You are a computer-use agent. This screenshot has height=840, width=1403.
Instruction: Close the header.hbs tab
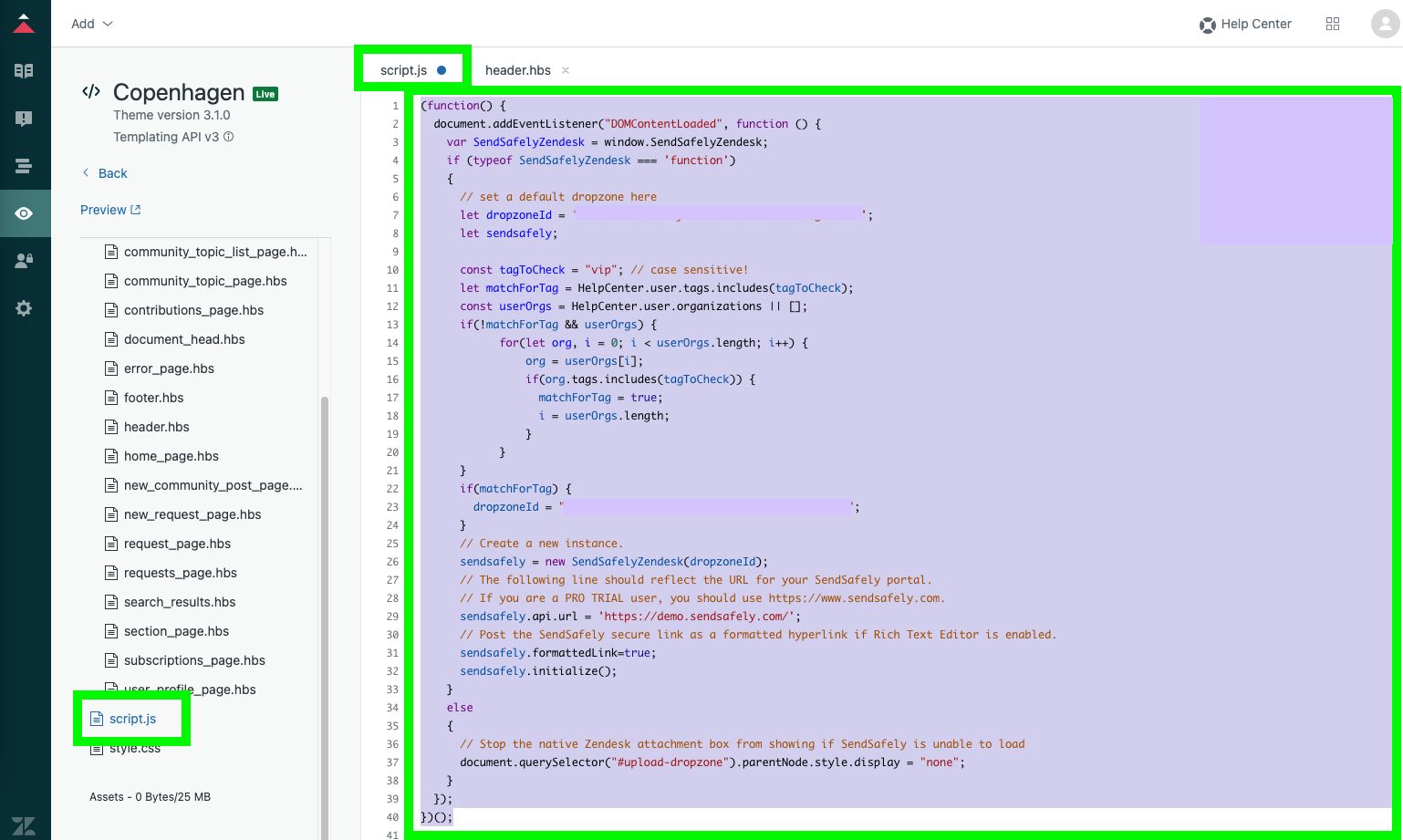click(566, 70)
